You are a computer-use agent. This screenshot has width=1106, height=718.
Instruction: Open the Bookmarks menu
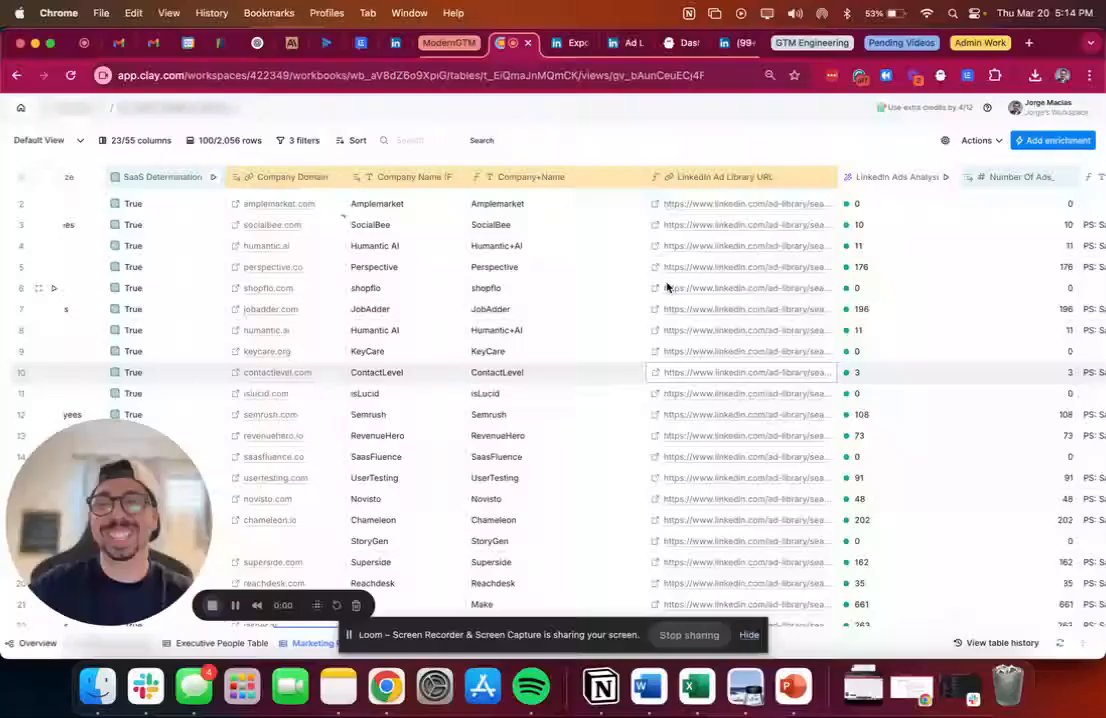pos(269,13)
